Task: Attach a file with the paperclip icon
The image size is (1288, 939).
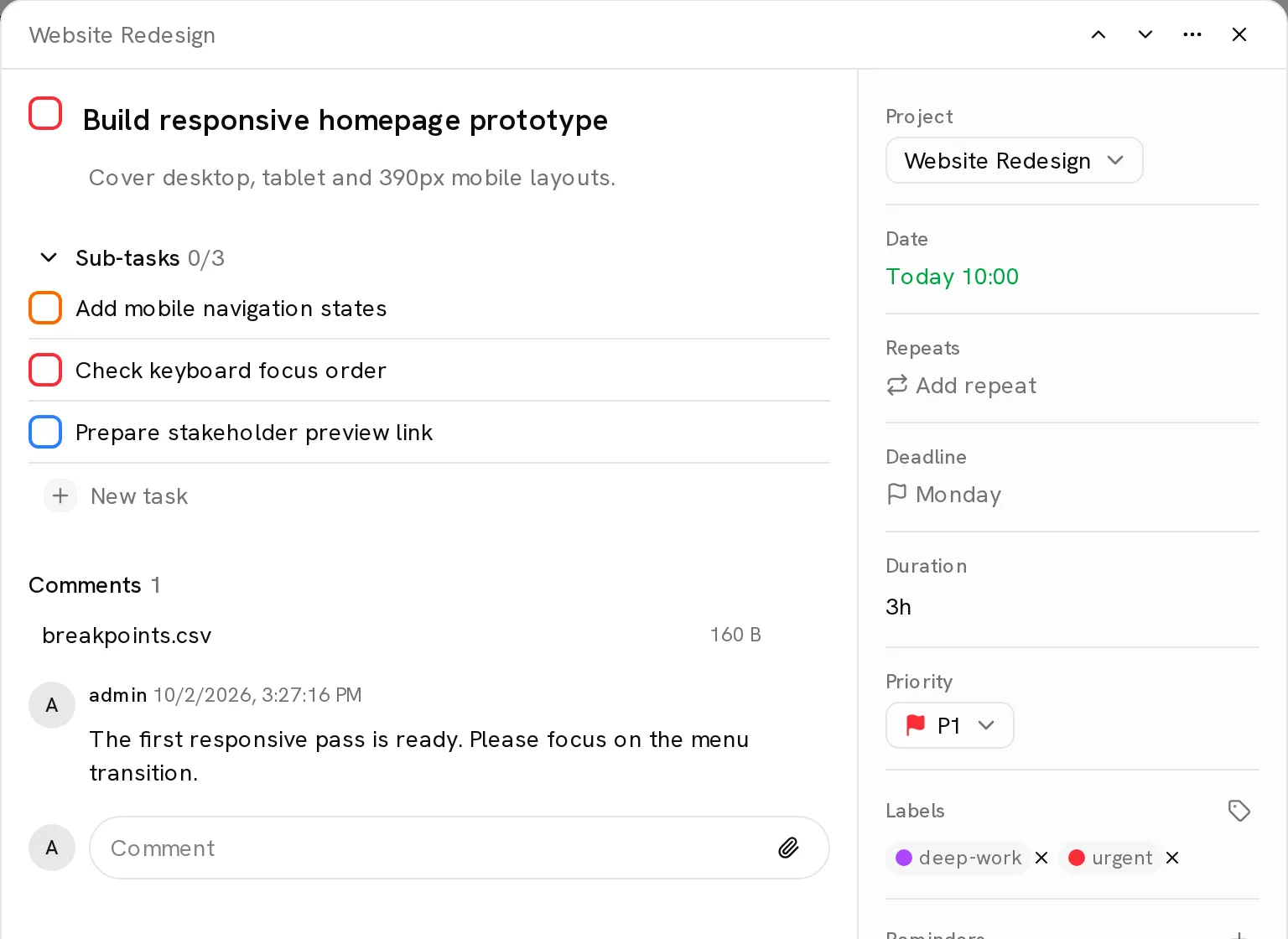Action: (788, 848)
